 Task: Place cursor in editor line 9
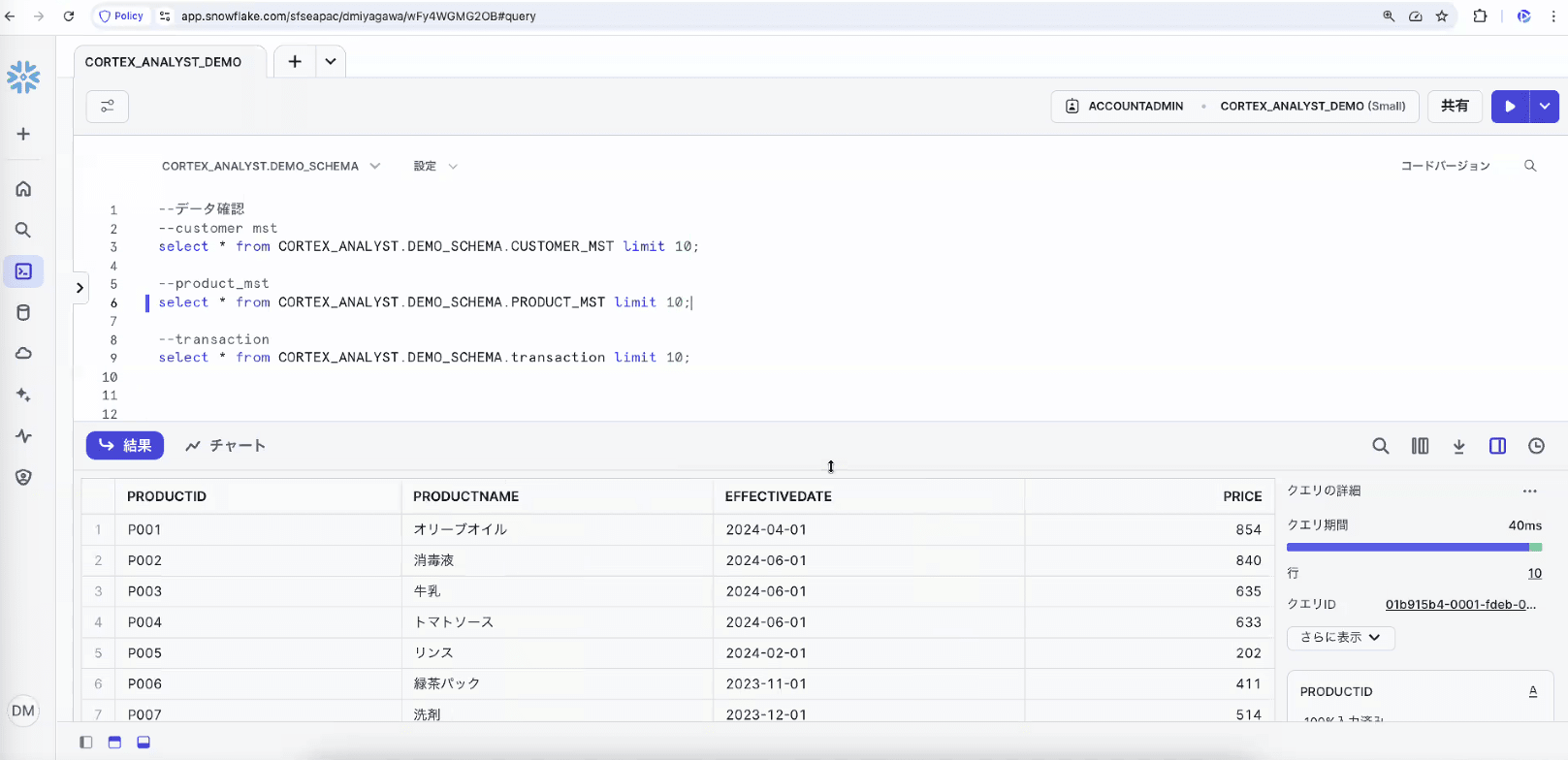(x=425, y=358)
